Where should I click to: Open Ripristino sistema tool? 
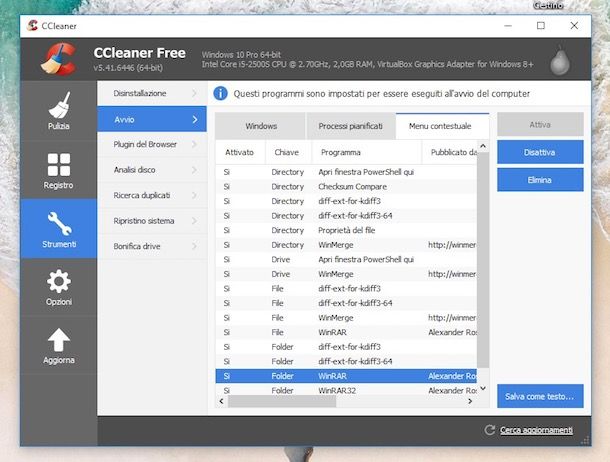(x=152, y=221)
